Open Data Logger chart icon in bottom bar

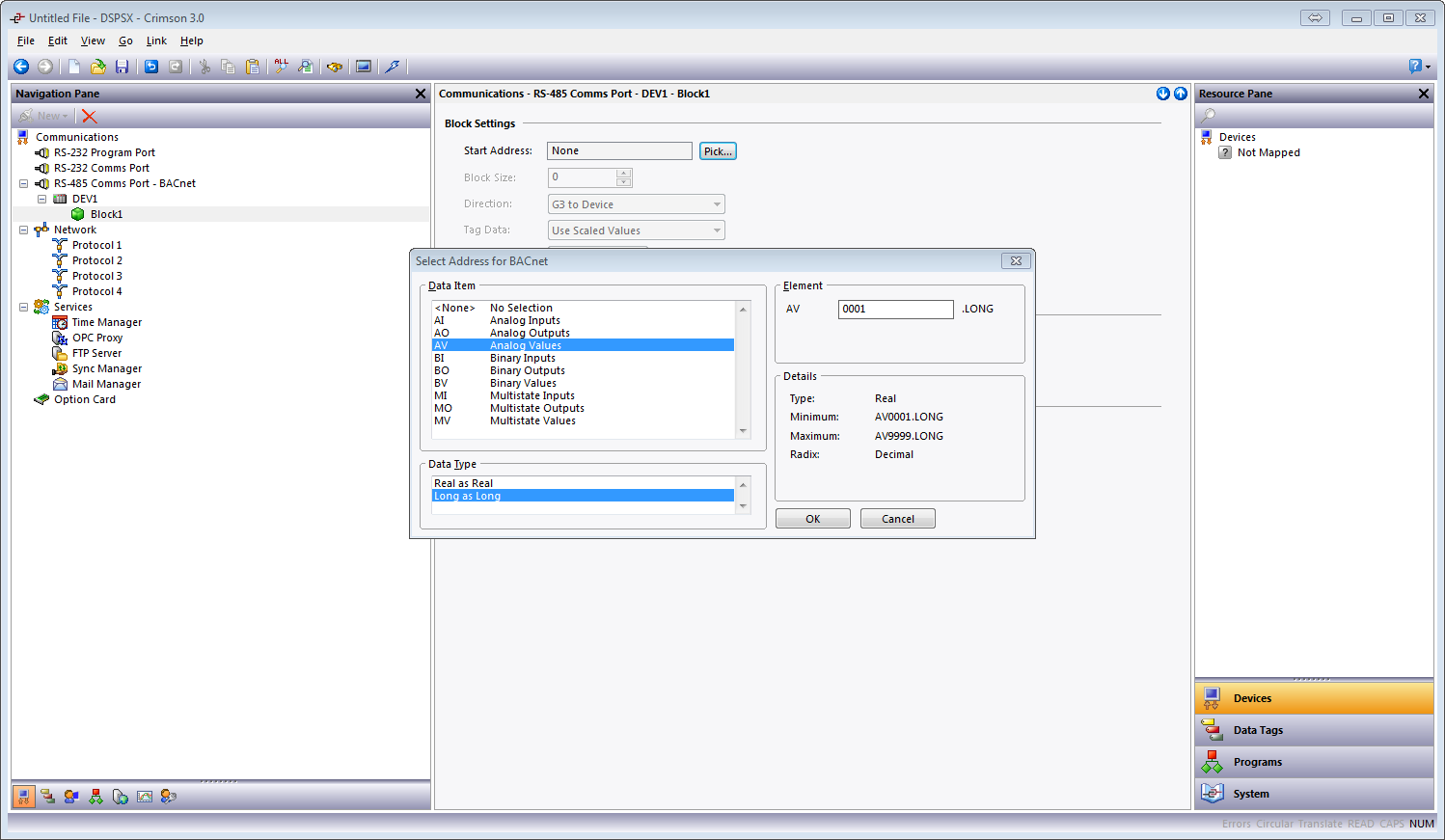point(145,796)
